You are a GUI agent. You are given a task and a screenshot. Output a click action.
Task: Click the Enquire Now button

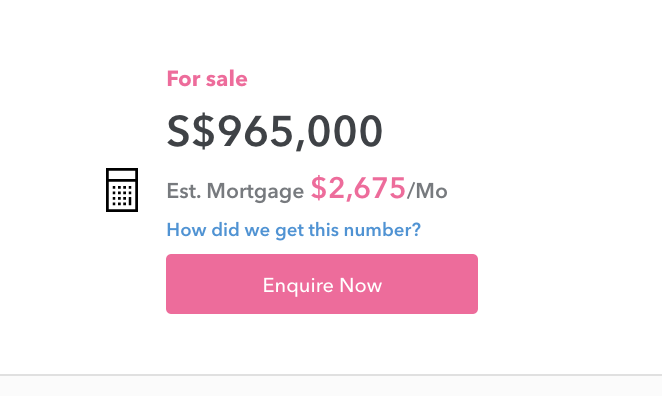tap(322, 284)
